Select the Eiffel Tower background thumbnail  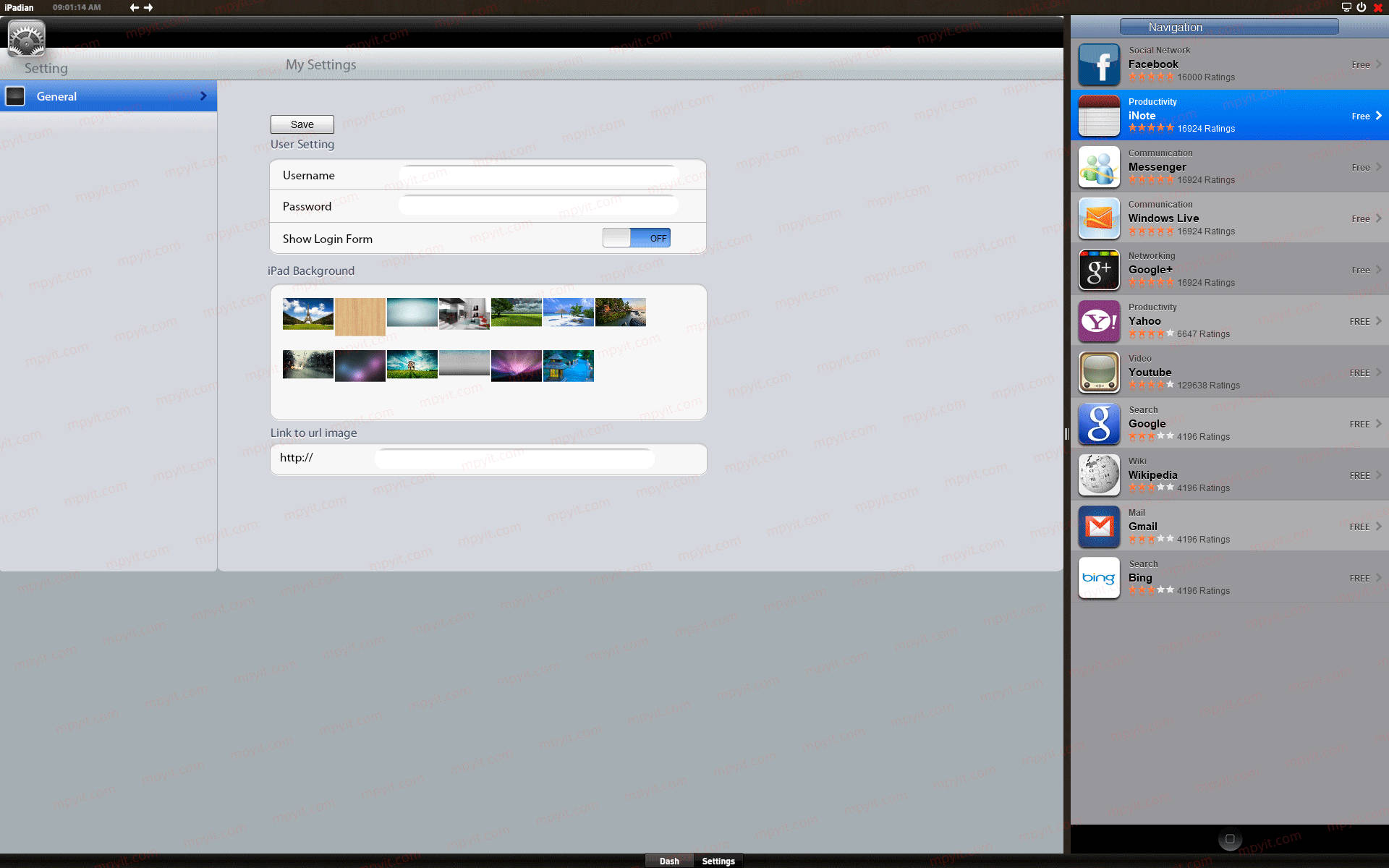(x=308, y=313)
